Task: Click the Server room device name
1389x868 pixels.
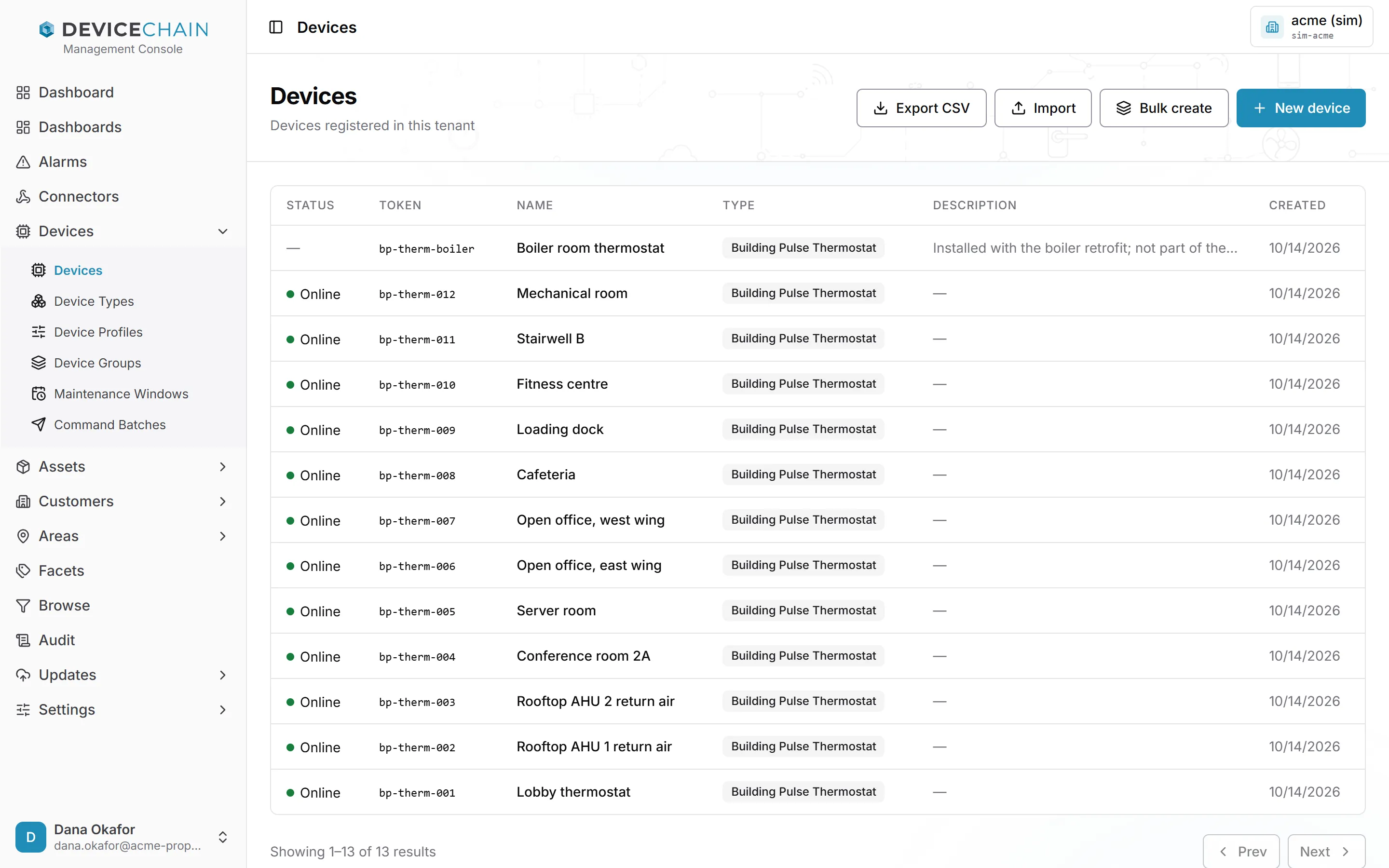Action: tap(556, 611)
